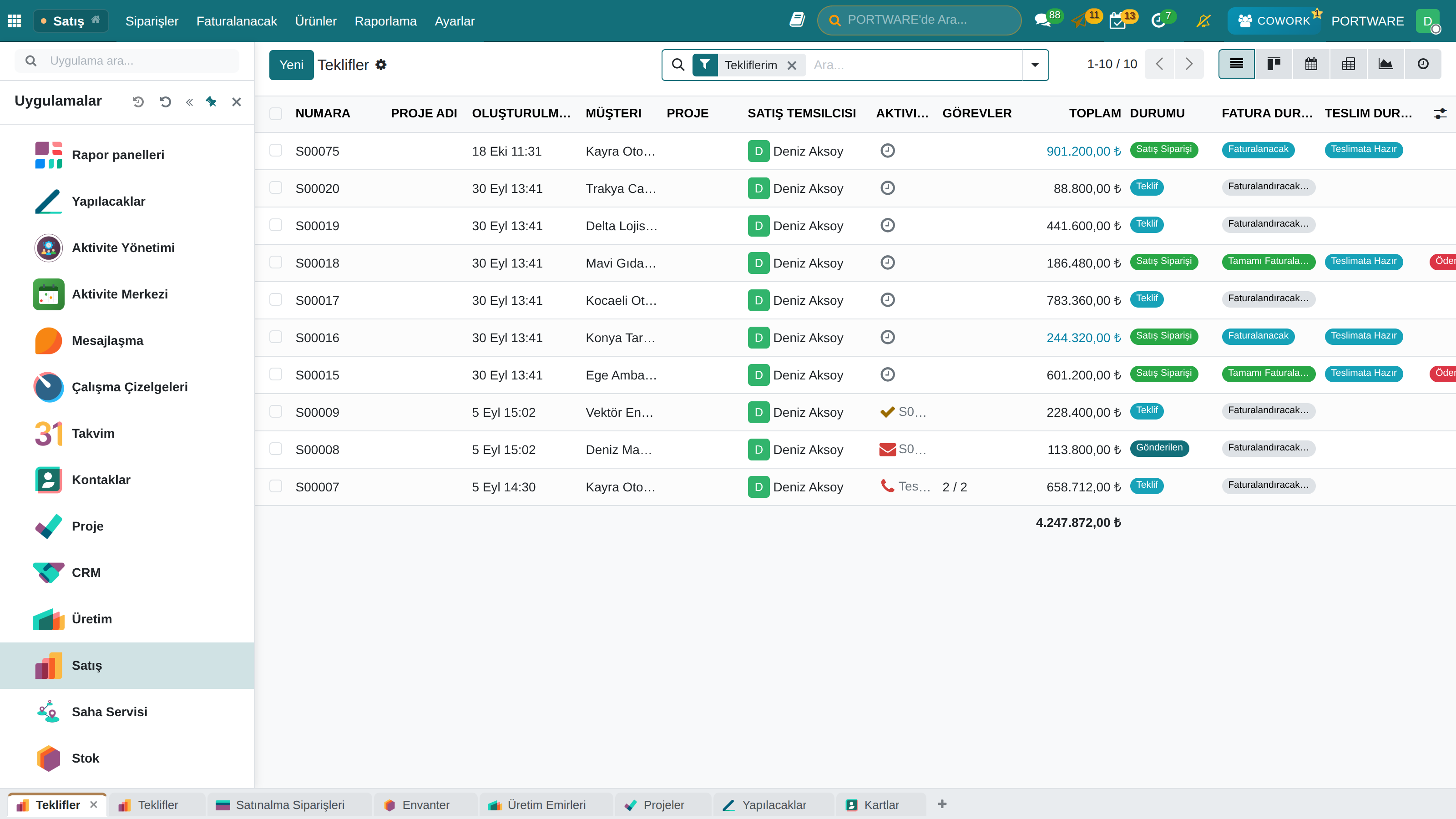Switch to Satınalma Siparişleri bottom tab

point(290,805)
